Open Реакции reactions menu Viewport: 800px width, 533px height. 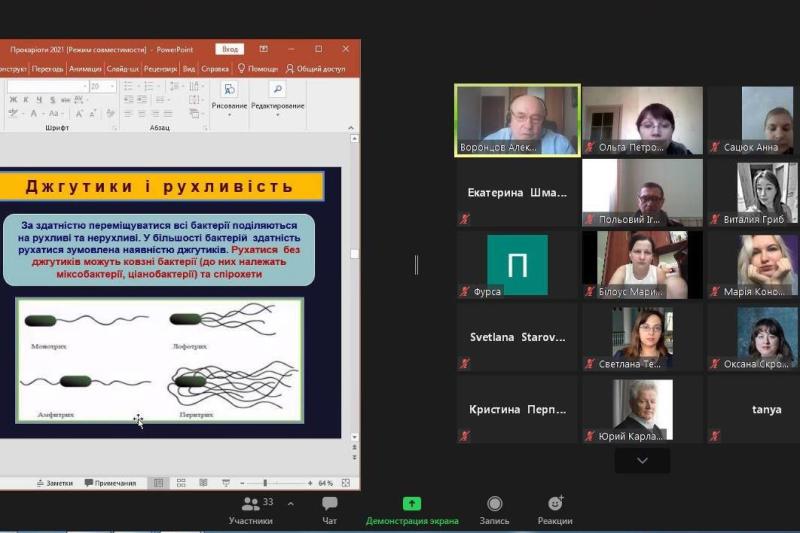click(x=555, y=511)
